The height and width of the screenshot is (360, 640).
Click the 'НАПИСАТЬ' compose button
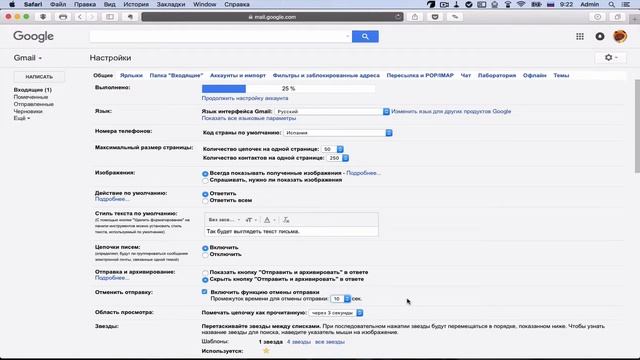[x=39, y=77]
